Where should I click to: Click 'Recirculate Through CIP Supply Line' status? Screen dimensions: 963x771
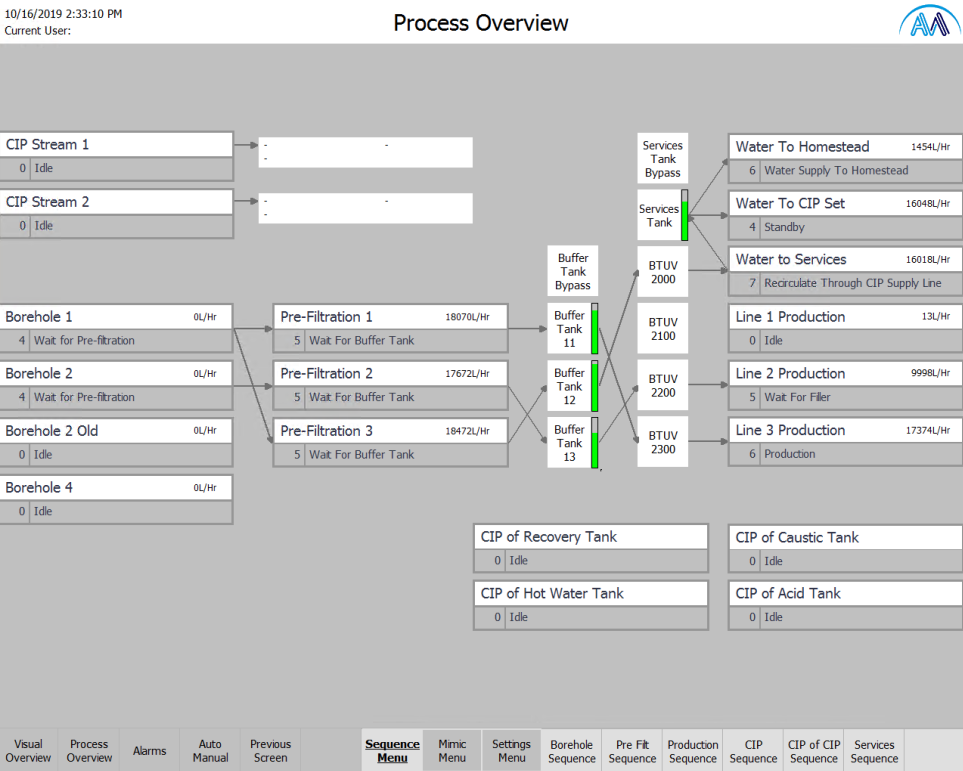[x=852, y=283]
